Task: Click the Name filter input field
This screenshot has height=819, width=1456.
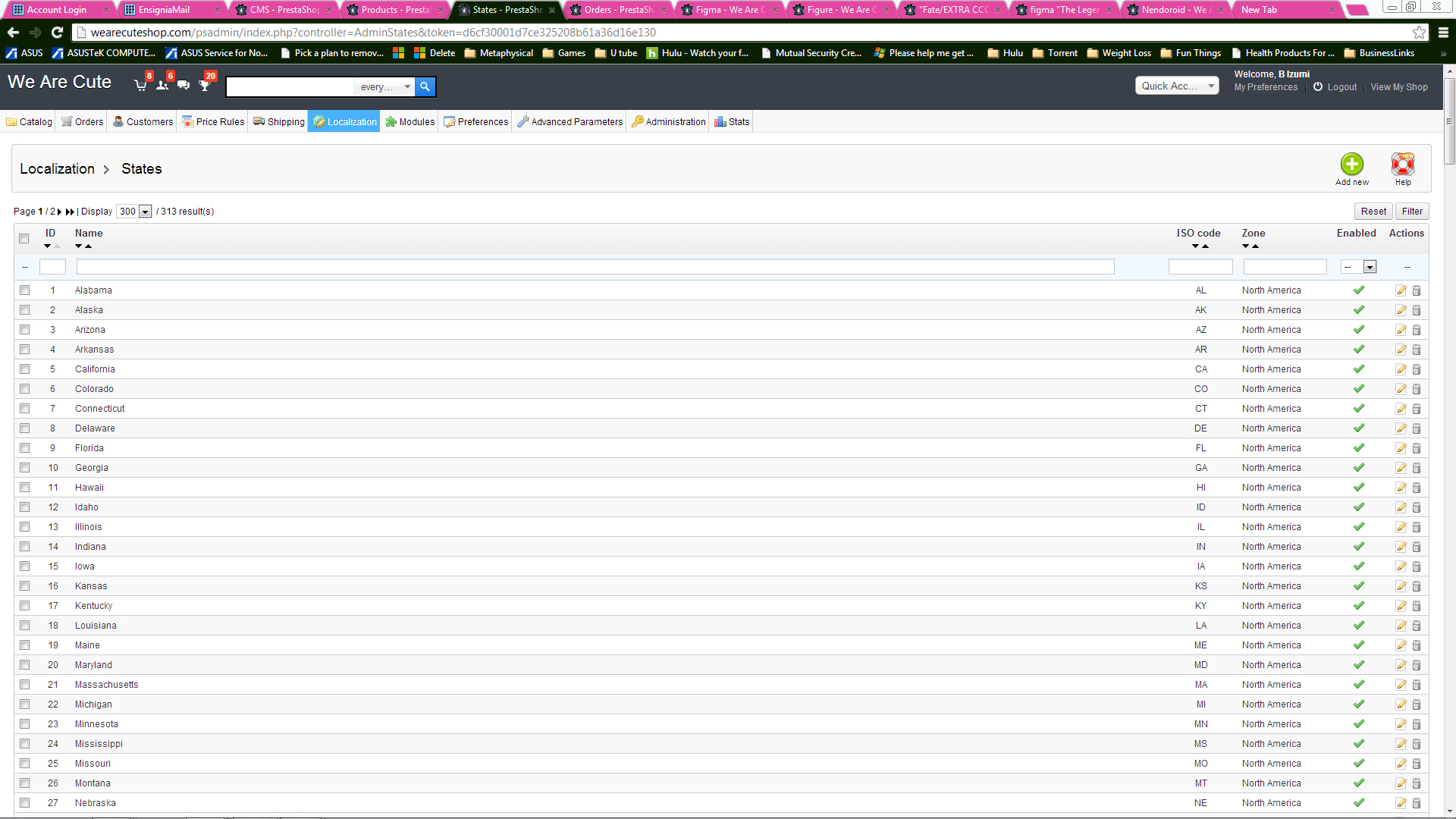Action: [x=595, y=267]
